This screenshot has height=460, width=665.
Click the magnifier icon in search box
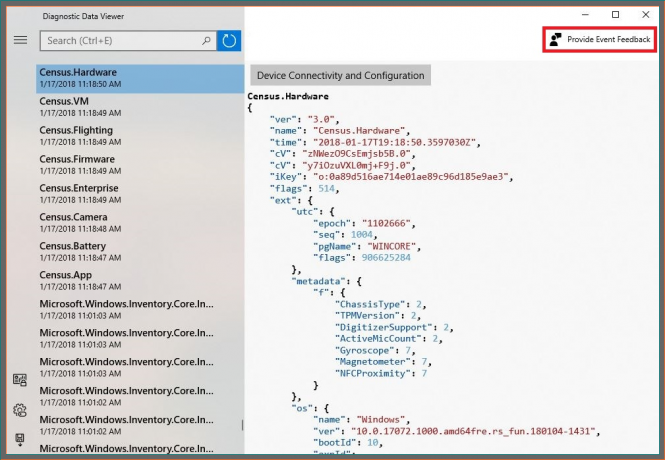click(x=207, y=41)
